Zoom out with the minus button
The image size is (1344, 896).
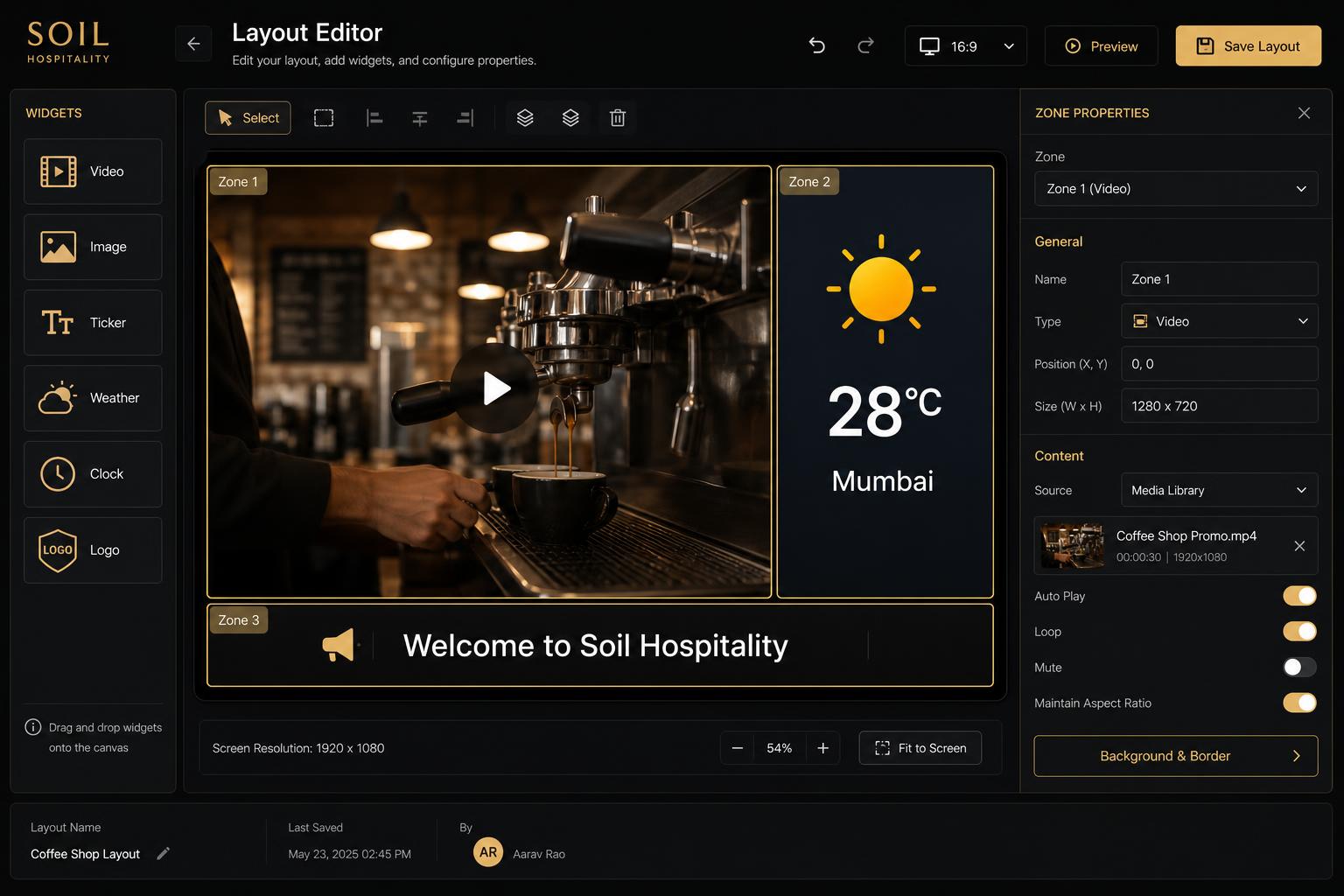coord(737,748)
